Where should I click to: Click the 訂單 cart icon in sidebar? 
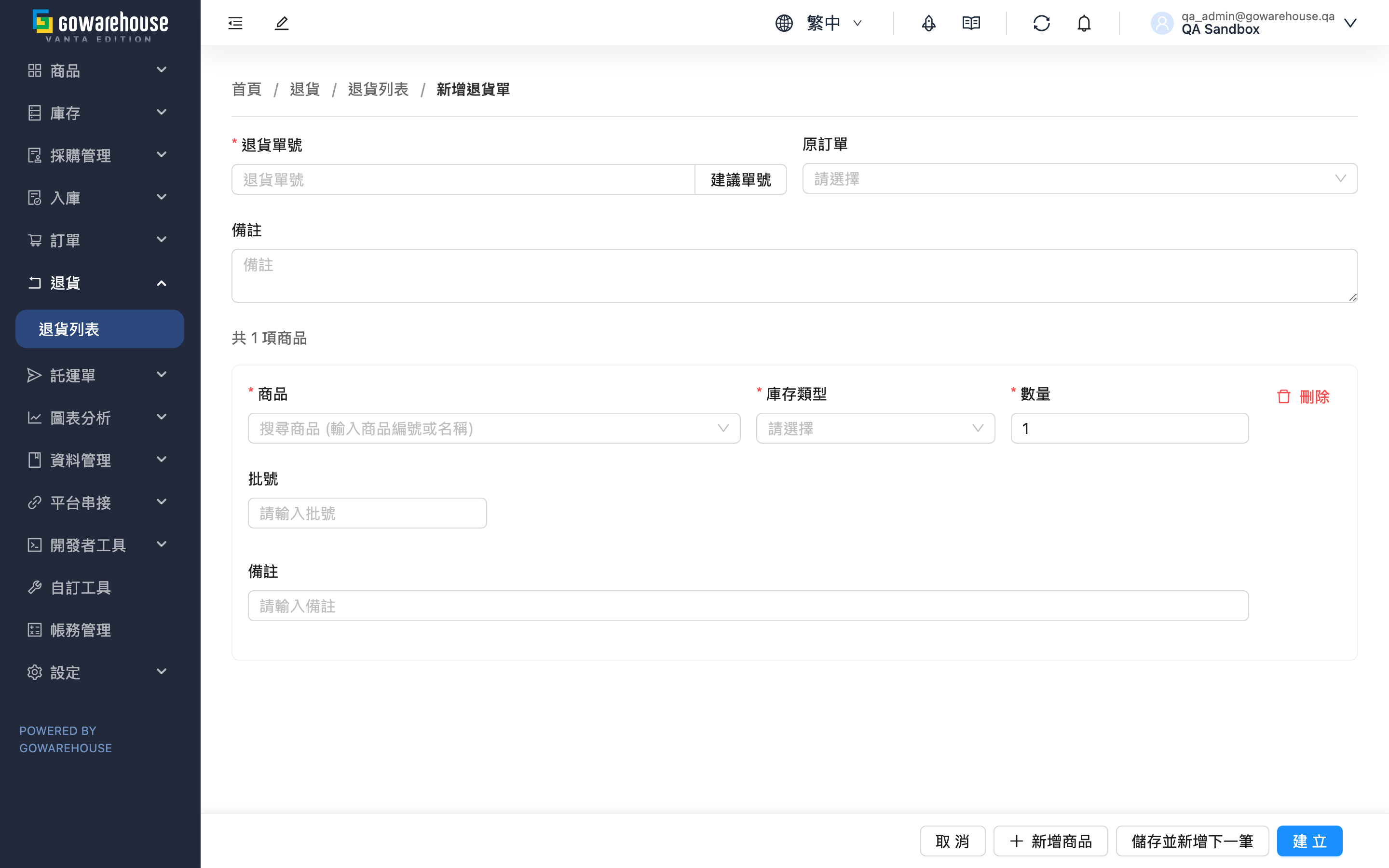point(34,240)
